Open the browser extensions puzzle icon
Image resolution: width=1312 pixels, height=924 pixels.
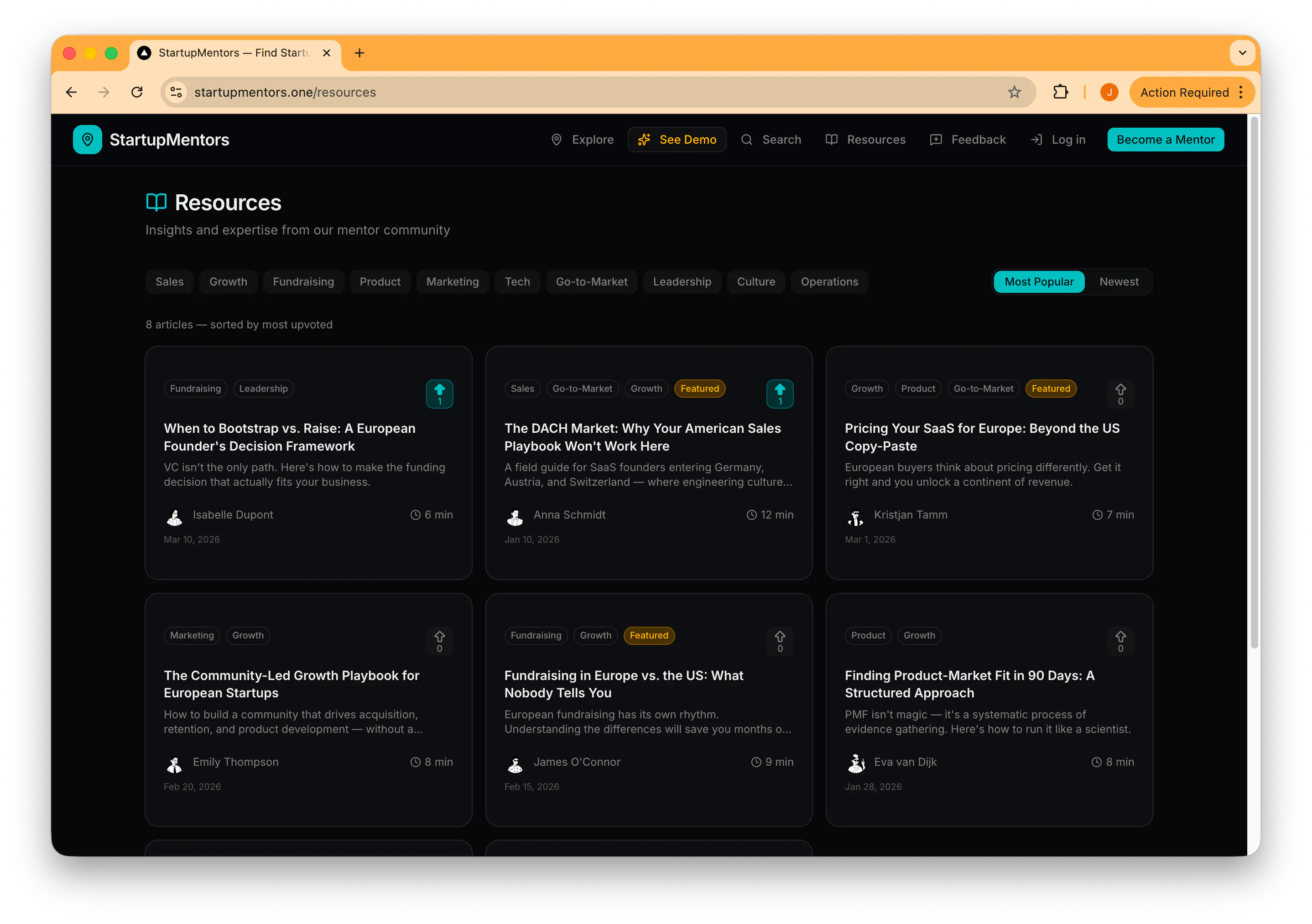(1061, 93)
